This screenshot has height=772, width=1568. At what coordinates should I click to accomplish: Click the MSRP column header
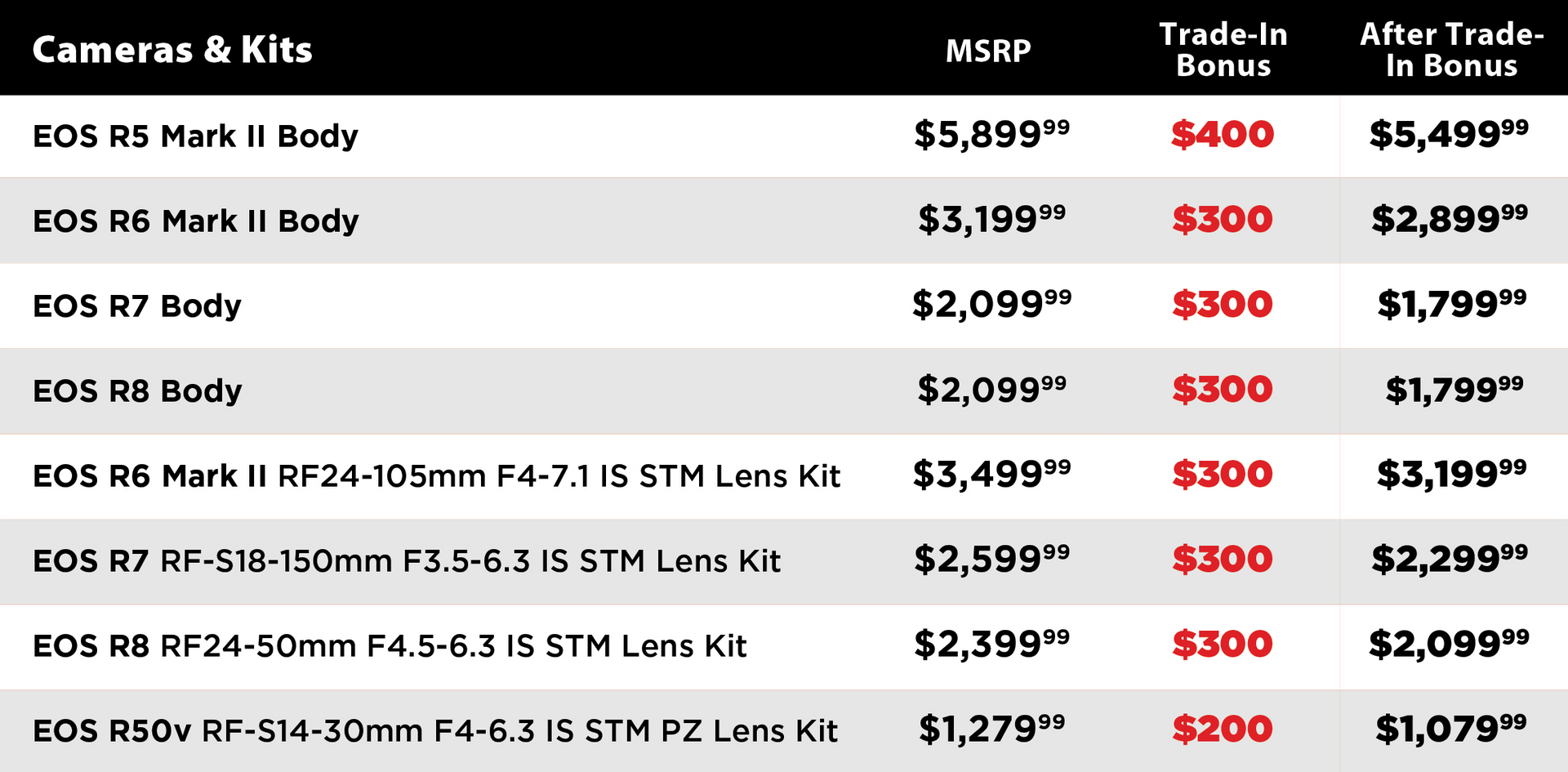click(988, 51)
